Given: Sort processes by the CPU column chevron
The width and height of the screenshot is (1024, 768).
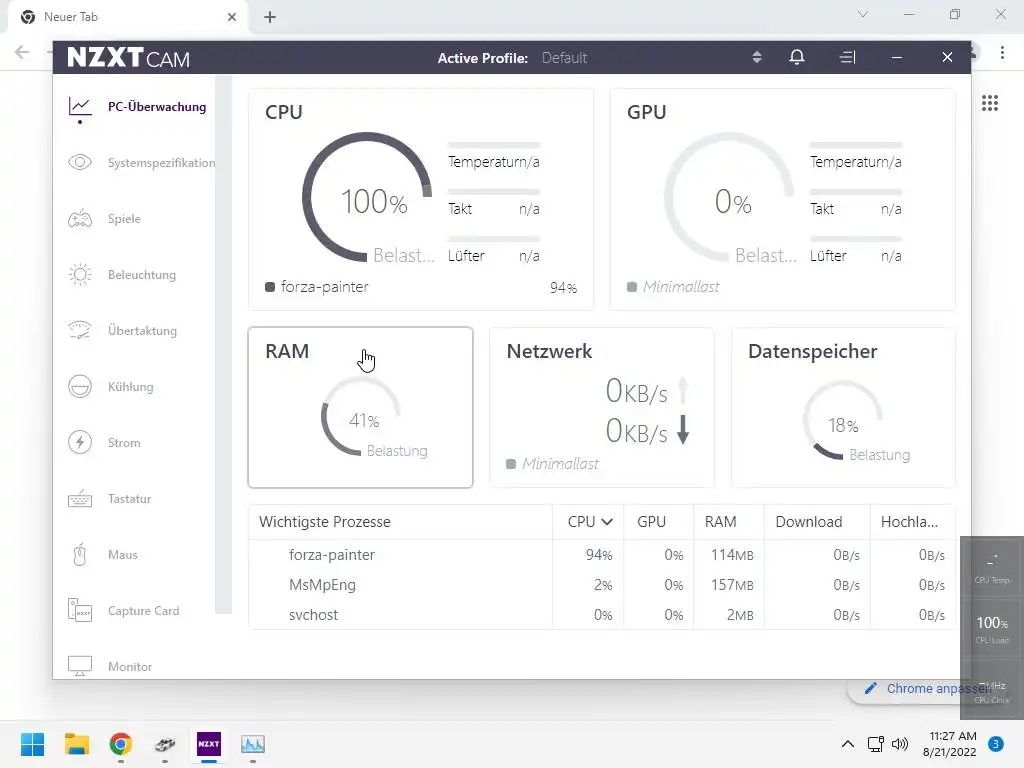Looking at the screenshot, I should [x=607, y=522].
